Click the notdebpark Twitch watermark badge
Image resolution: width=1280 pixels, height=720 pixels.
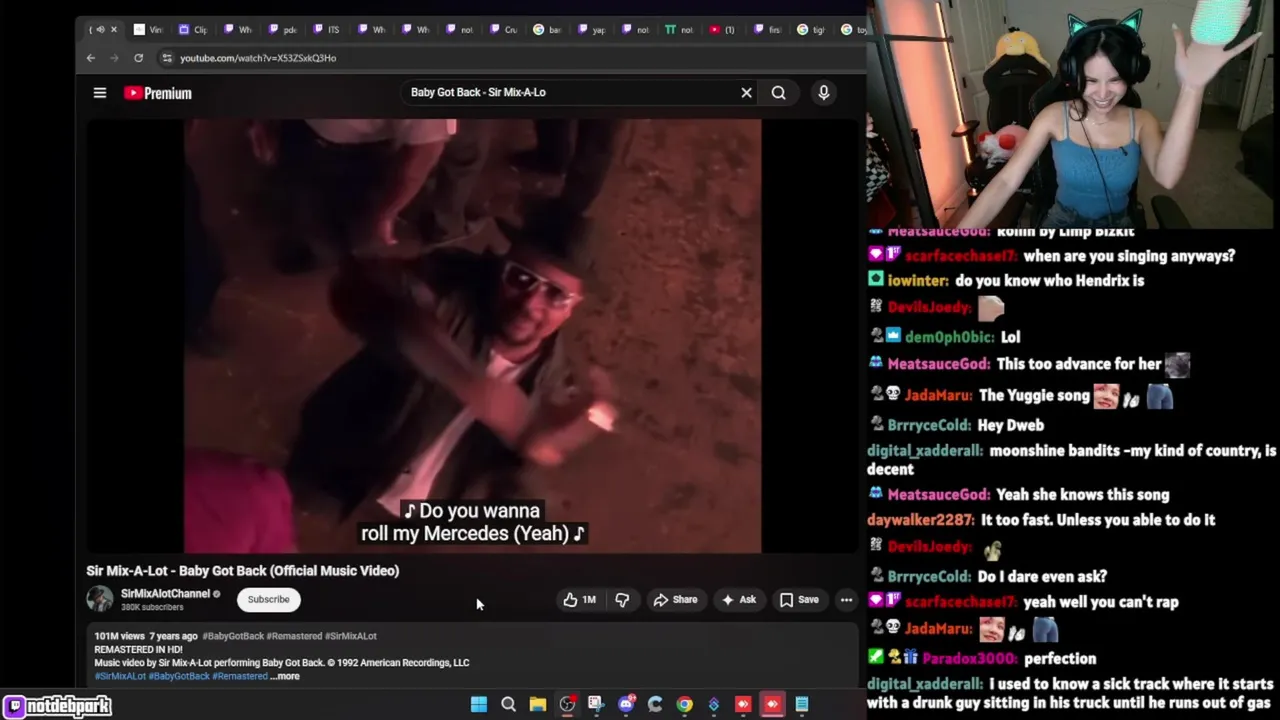57,706
